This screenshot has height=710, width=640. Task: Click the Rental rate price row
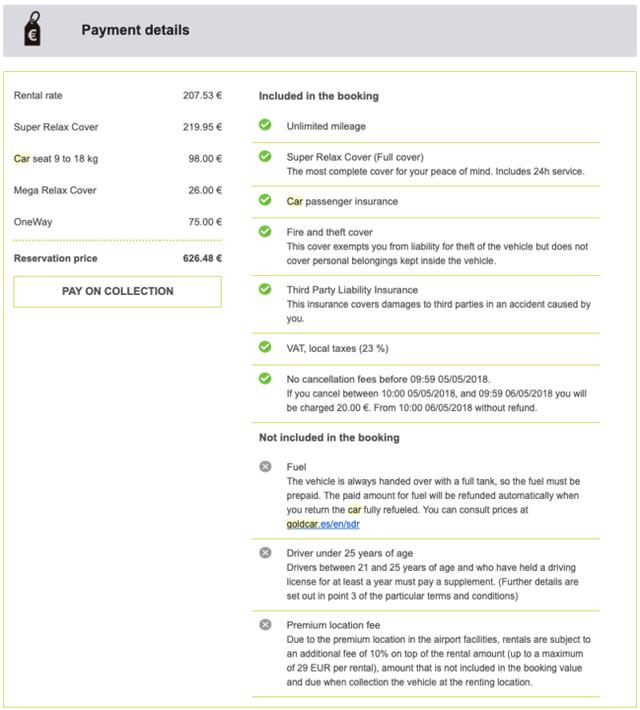click(x=117, y=96)
